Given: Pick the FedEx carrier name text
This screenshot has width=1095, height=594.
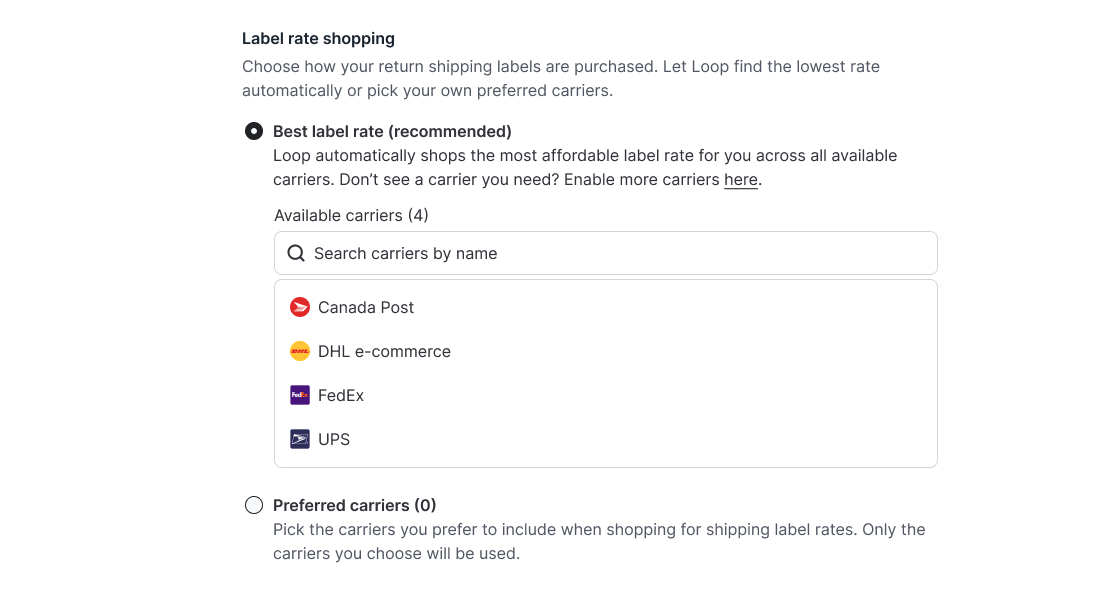Looking at the screenshot, I should [x=341, y=395].
